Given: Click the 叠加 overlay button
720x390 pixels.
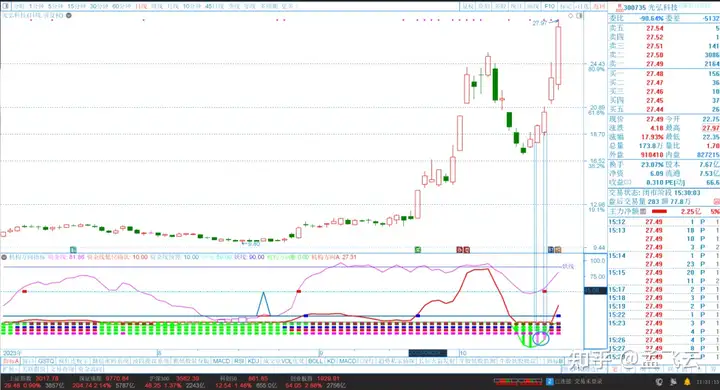Looking at the screenshot, I should pyautogui.click(x=484, y=6).
